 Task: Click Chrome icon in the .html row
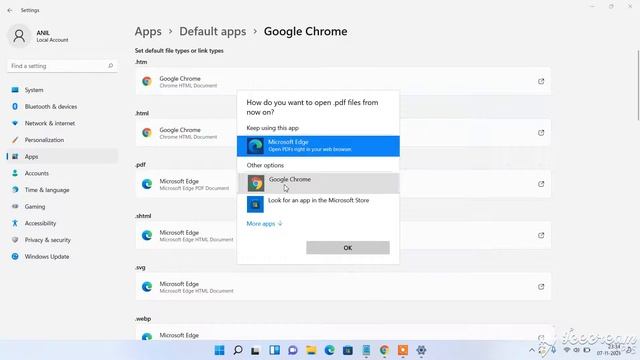147,133
